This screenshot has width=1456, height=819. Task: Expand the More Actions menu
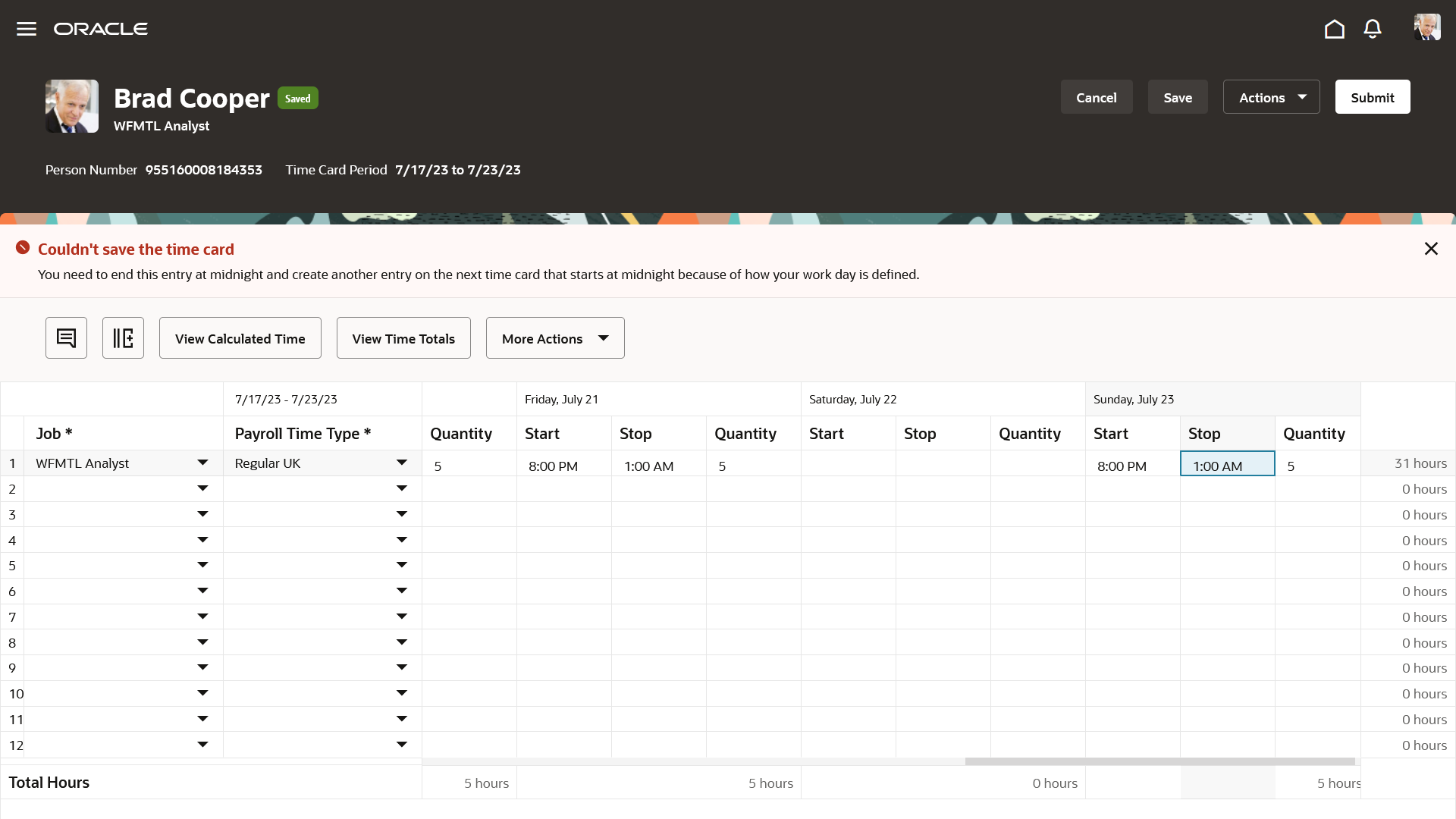tap(554, 337)
